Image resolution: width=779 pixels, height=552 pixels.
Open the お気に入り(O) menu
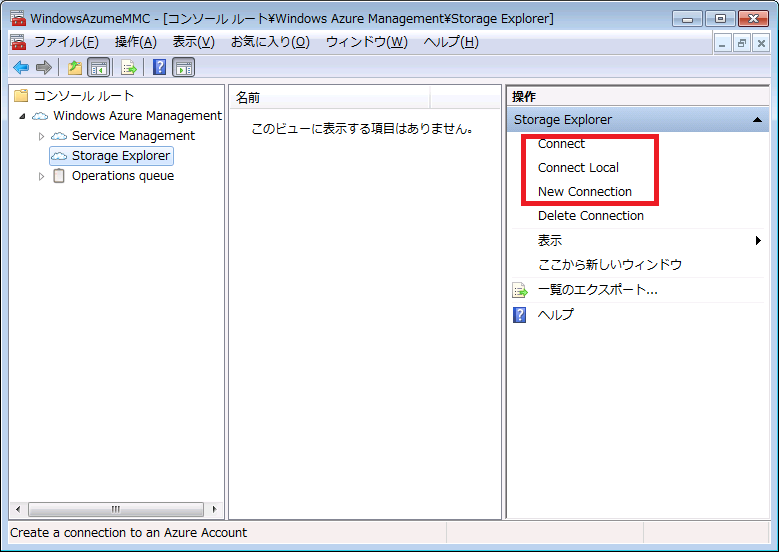(x=270, y=42)
